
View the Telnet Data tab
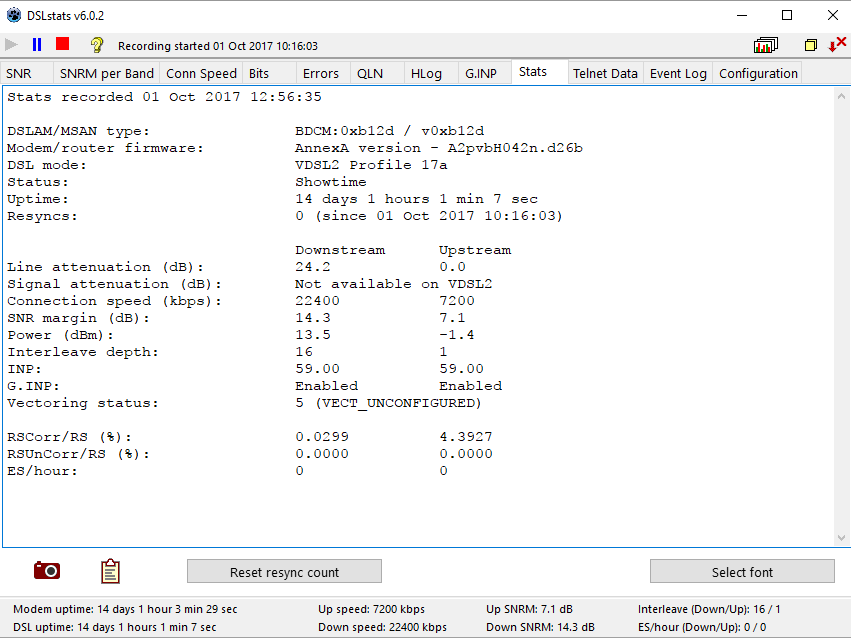[x=605, y=73]
